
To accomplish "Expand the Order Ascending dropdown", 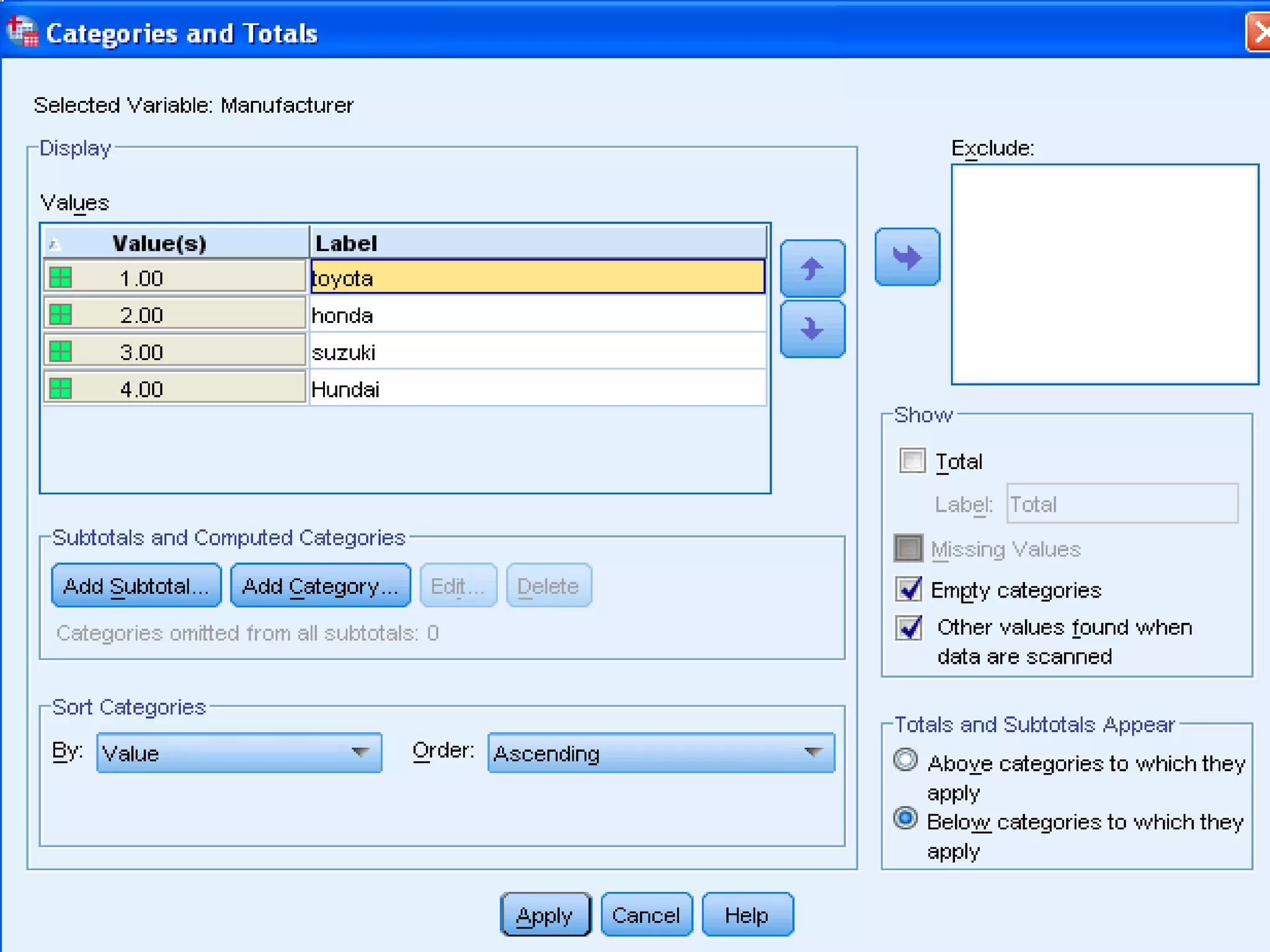I will pos(660,752).
